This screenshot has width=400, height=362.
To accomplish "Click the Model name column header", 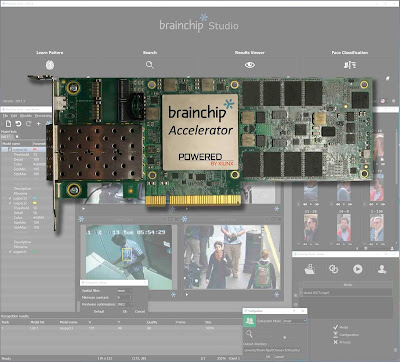I will click(12, 143).
